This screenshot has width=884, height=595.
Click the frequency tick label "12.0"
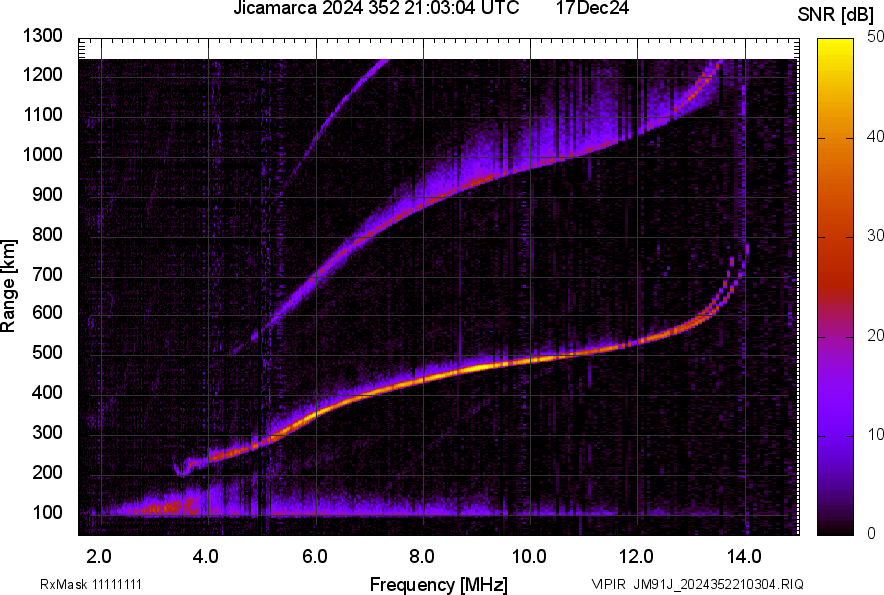[x=637, y=557]
